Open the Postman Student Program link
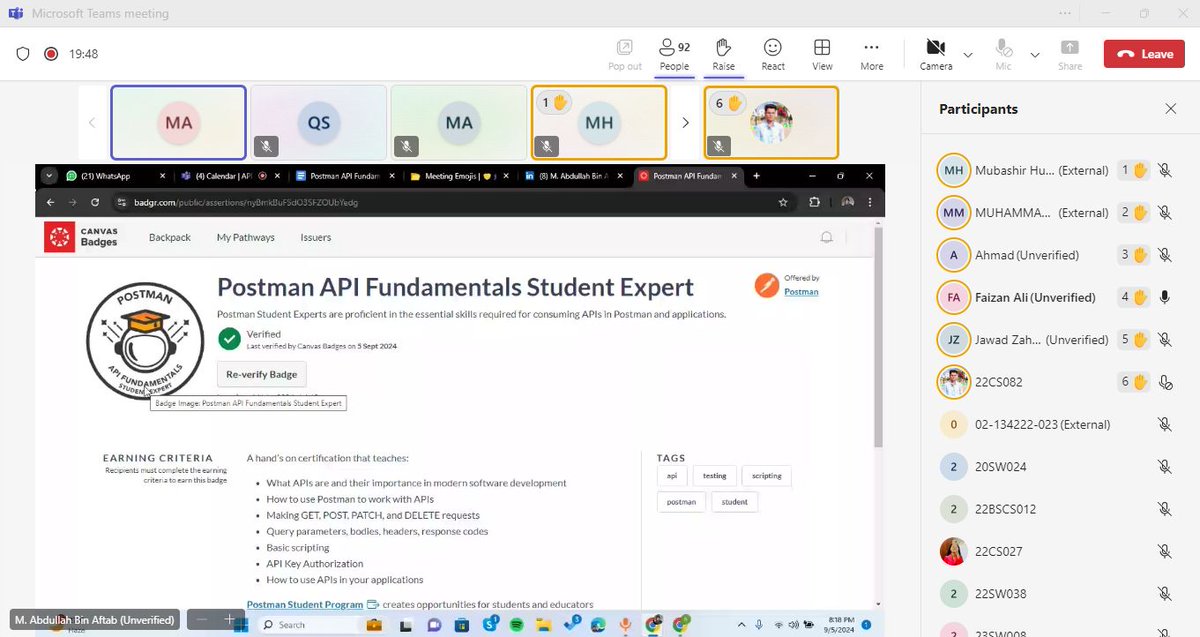Image resolution: width=1200 pixels, height=637 pixels. click(305, 604)
